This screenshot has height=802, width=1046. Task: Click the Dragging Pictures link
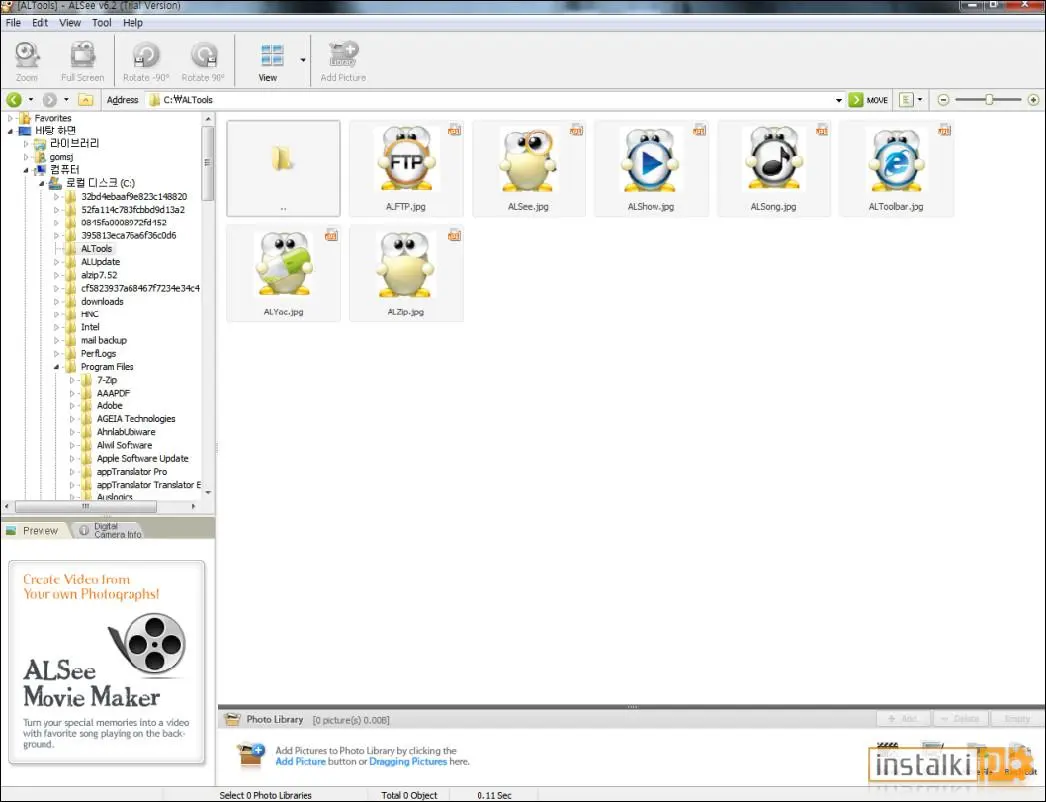408,761
